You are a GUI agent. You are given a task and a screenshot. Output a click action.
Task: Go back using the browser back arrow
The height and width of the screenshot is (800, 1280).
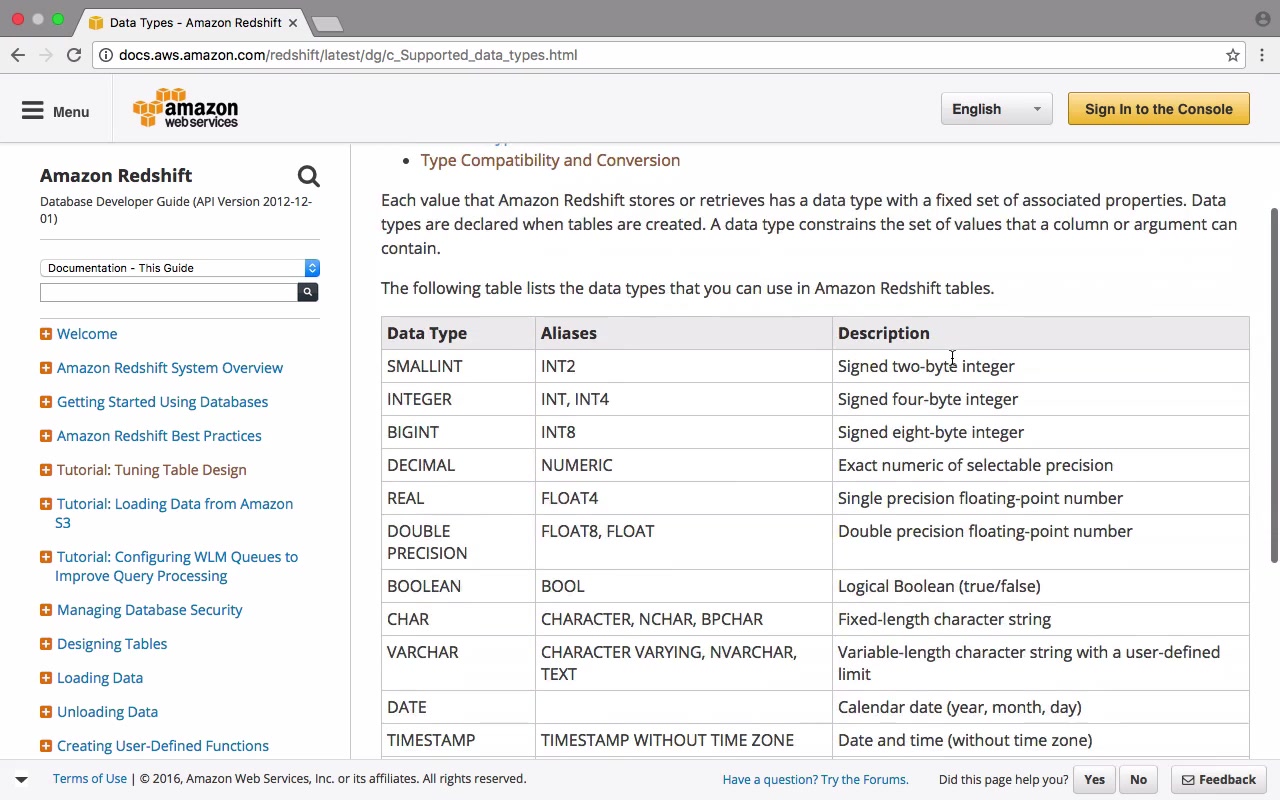pos(18,55)
